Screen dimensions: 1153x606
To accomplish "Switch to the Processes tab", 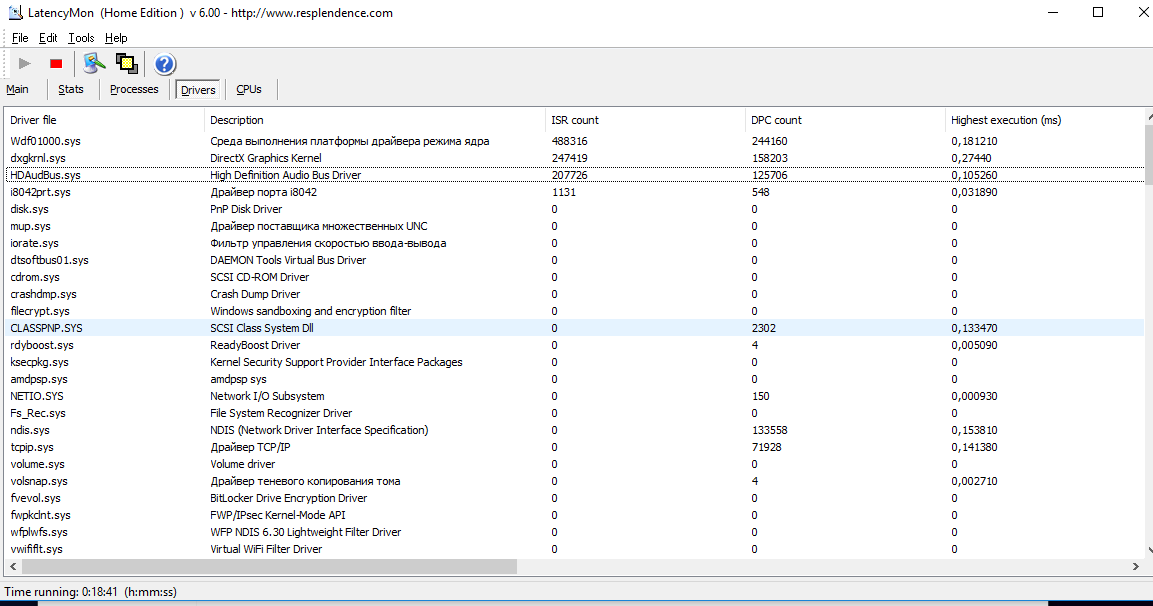I will 134,90.
